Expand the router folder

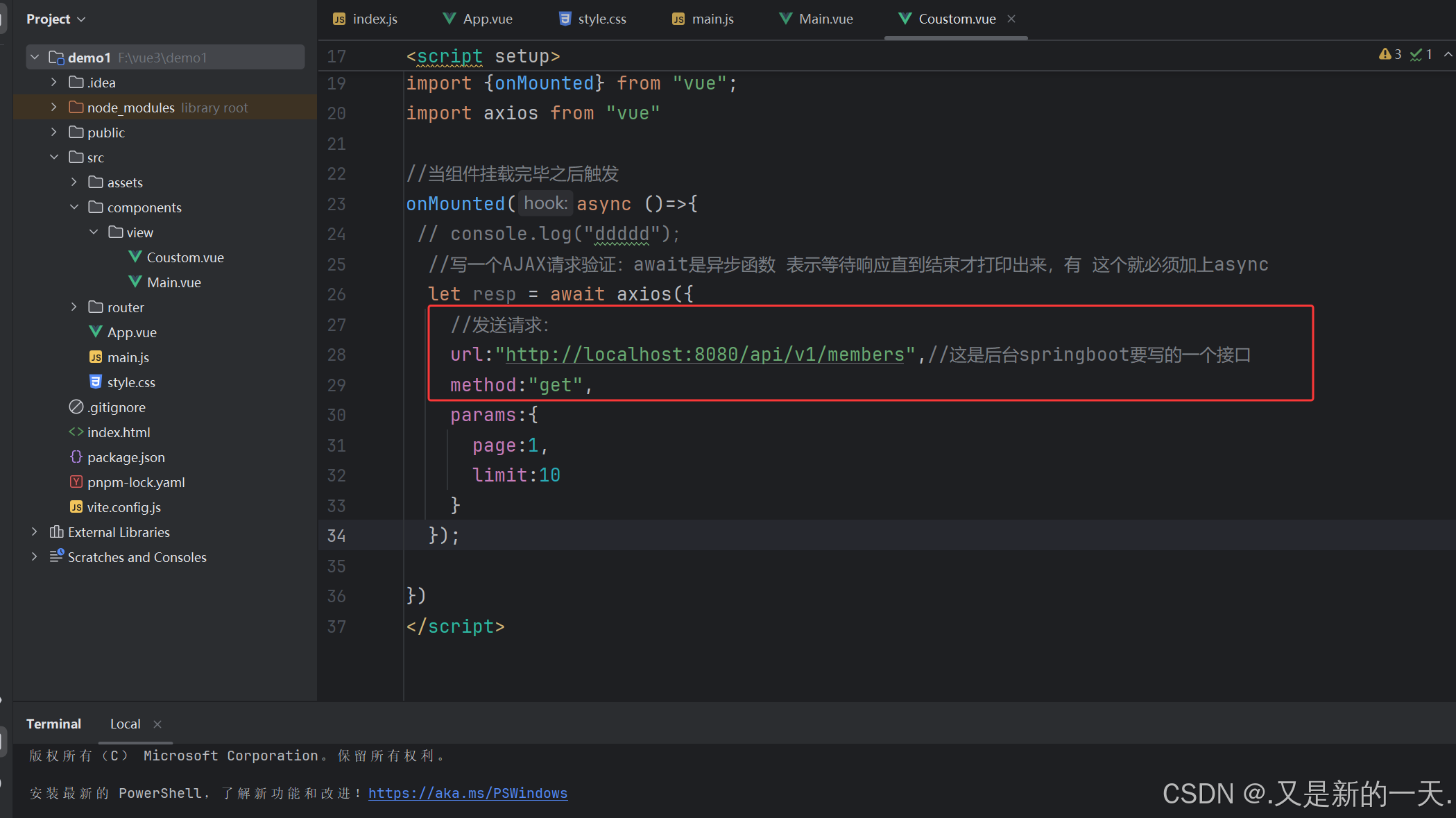pyautogui.click(x=74, y=307)
